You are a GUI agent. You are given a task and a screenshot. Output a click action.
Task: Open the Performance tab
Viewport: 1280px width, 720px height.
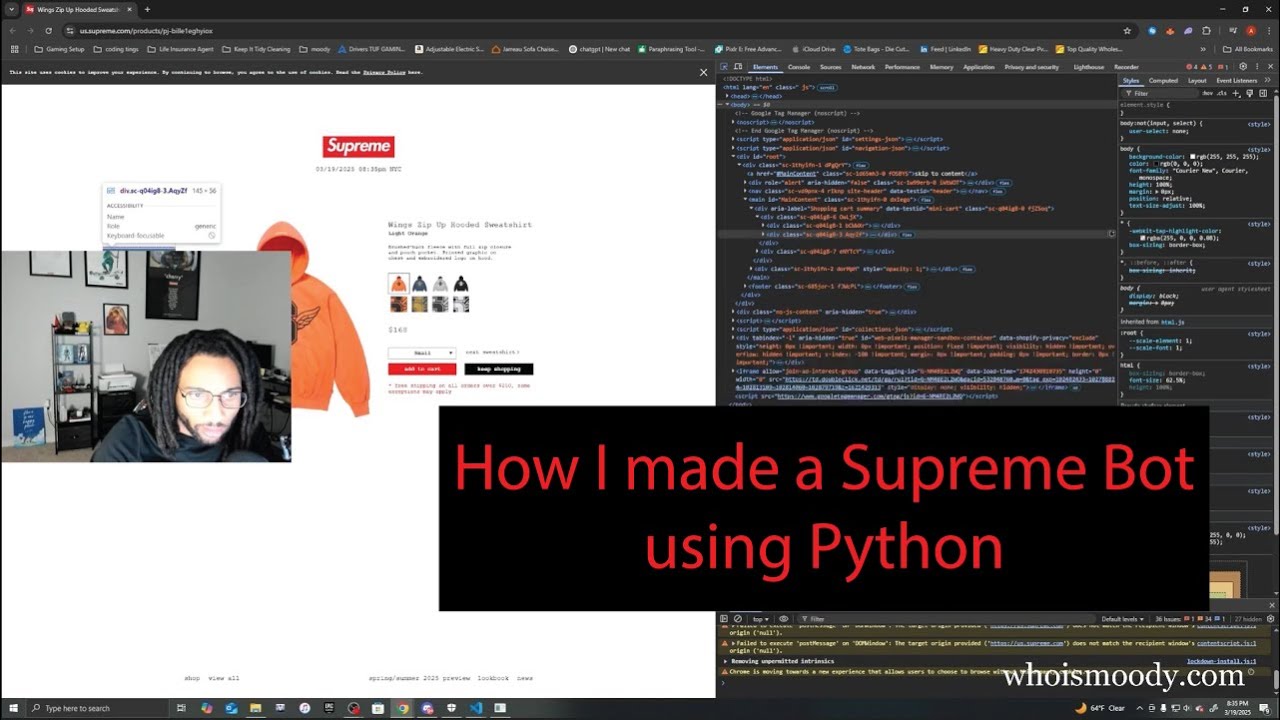[x=902, y=67]
